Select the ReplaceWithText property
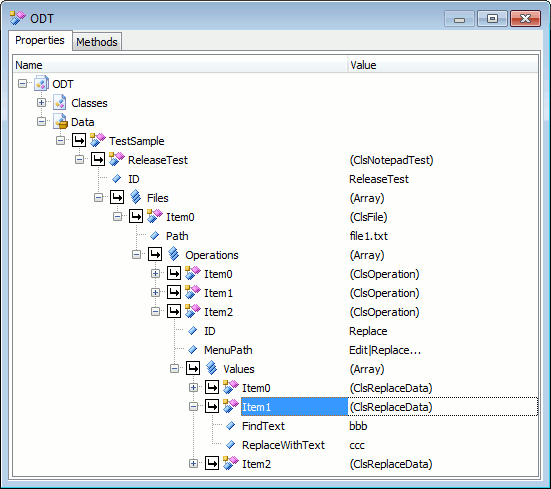This screenshot has width=551, height=489. tap(283, 445)
